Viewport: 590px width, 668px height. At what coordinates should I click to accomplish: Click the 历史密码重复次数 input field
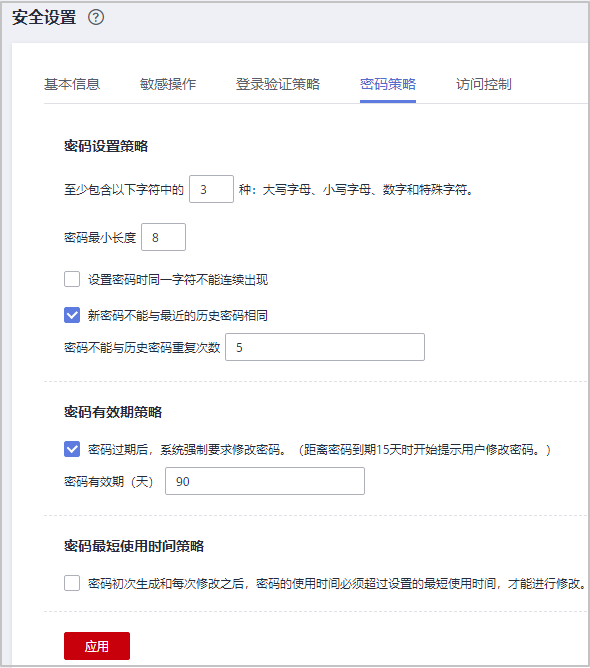(325, 347)
